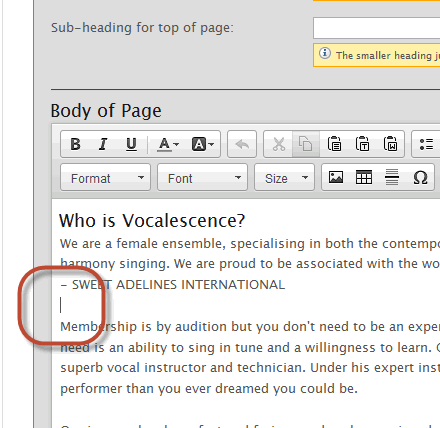Click the 'Membership is by audition' paragraph line
The height and width of the screenshot is (428, 440).
coord(250,327)
